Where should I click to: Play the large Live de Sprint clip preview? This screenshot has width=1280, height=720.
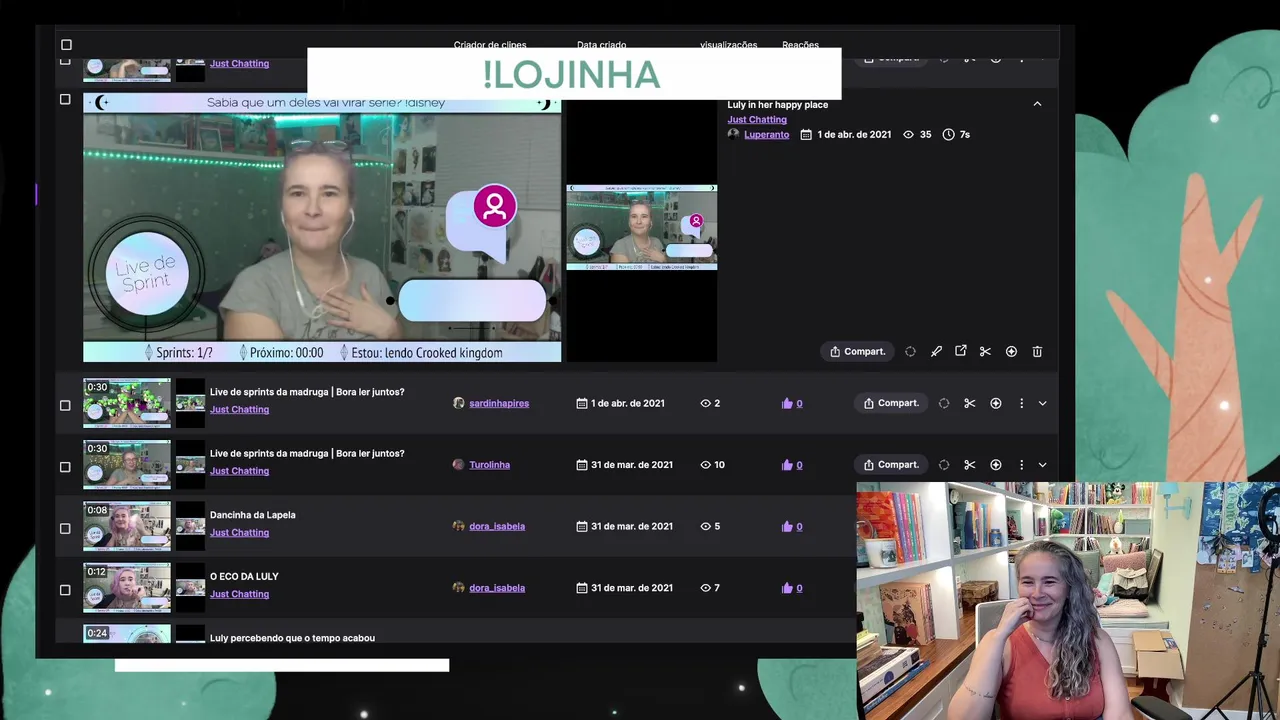[322, 227]
